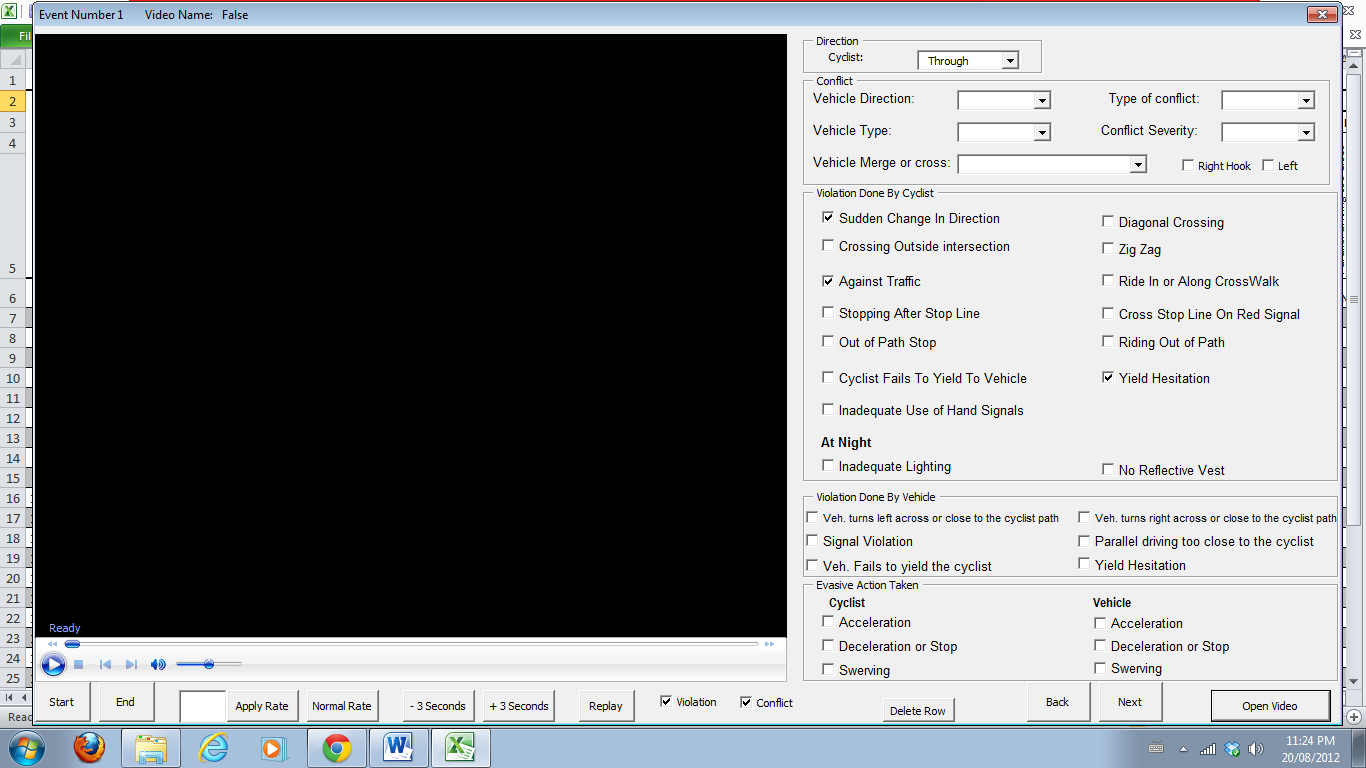Uncheck the Against Traffic checkbox
This screenshot has height=768, width=1366.
coord(828,281)
